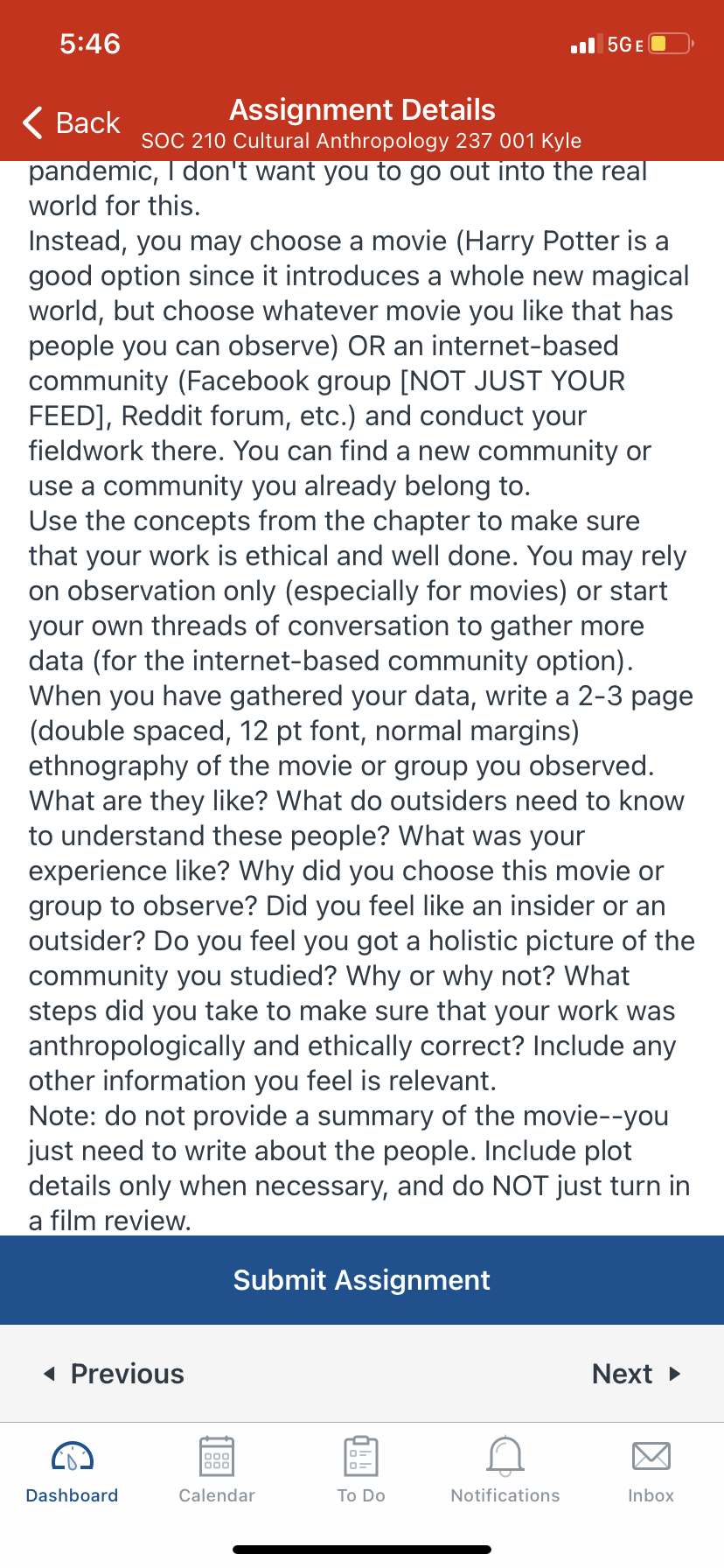Open the To Do checklist icon

point(361,1457)
